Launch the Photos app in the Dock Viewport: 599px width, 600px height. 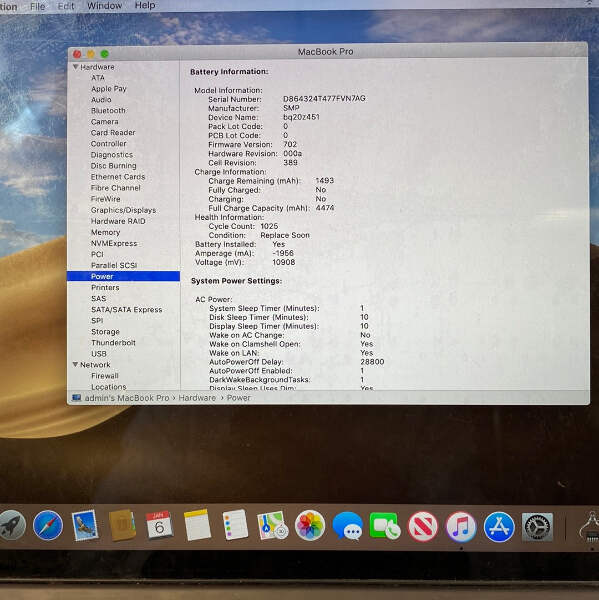point(310,526)
